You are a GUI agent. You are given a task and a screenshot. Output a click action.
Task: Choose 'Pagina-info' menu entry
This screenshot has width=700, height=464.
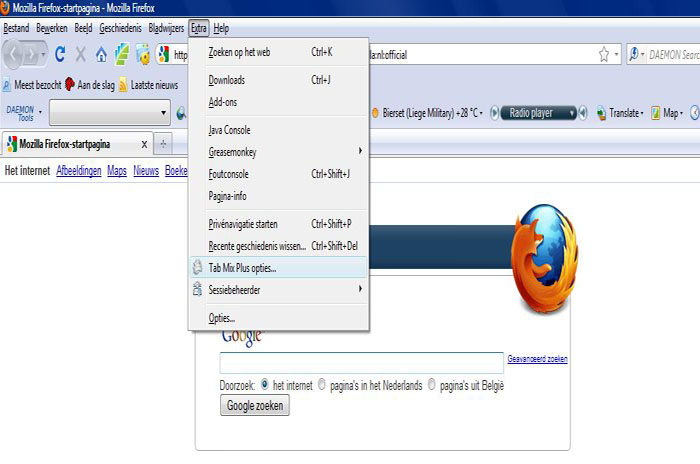coord(279,196)
